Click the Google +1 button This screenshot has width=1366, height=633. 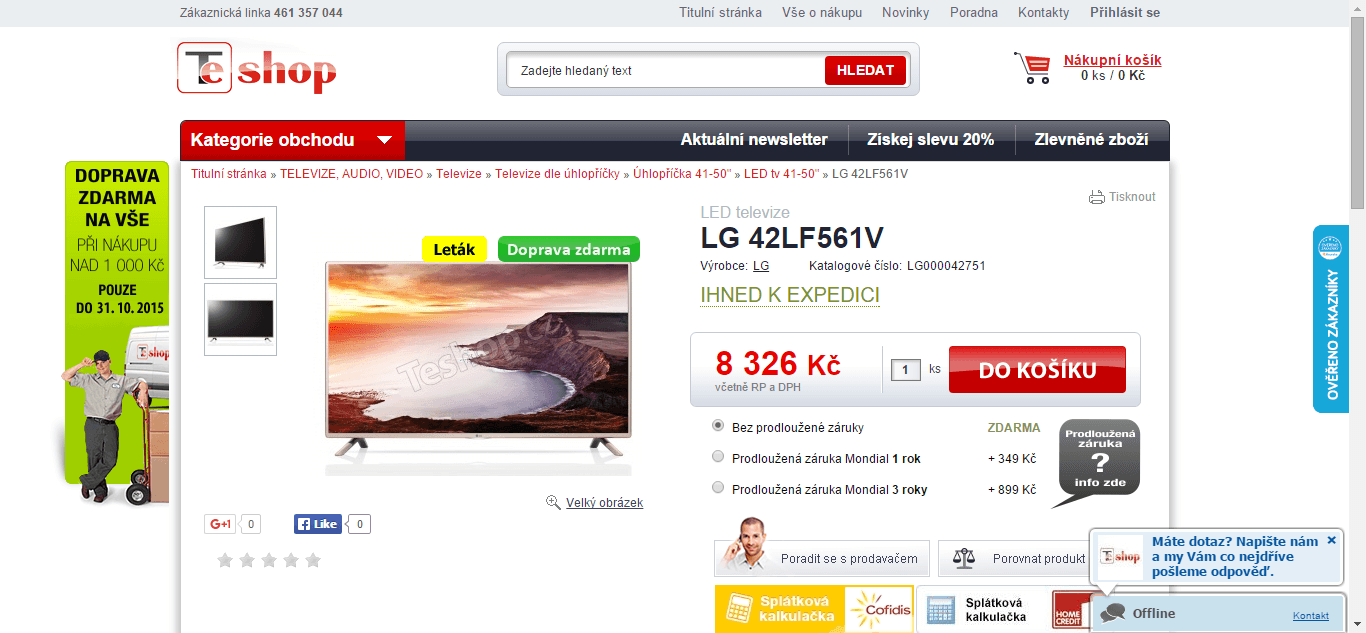point(220,524)
